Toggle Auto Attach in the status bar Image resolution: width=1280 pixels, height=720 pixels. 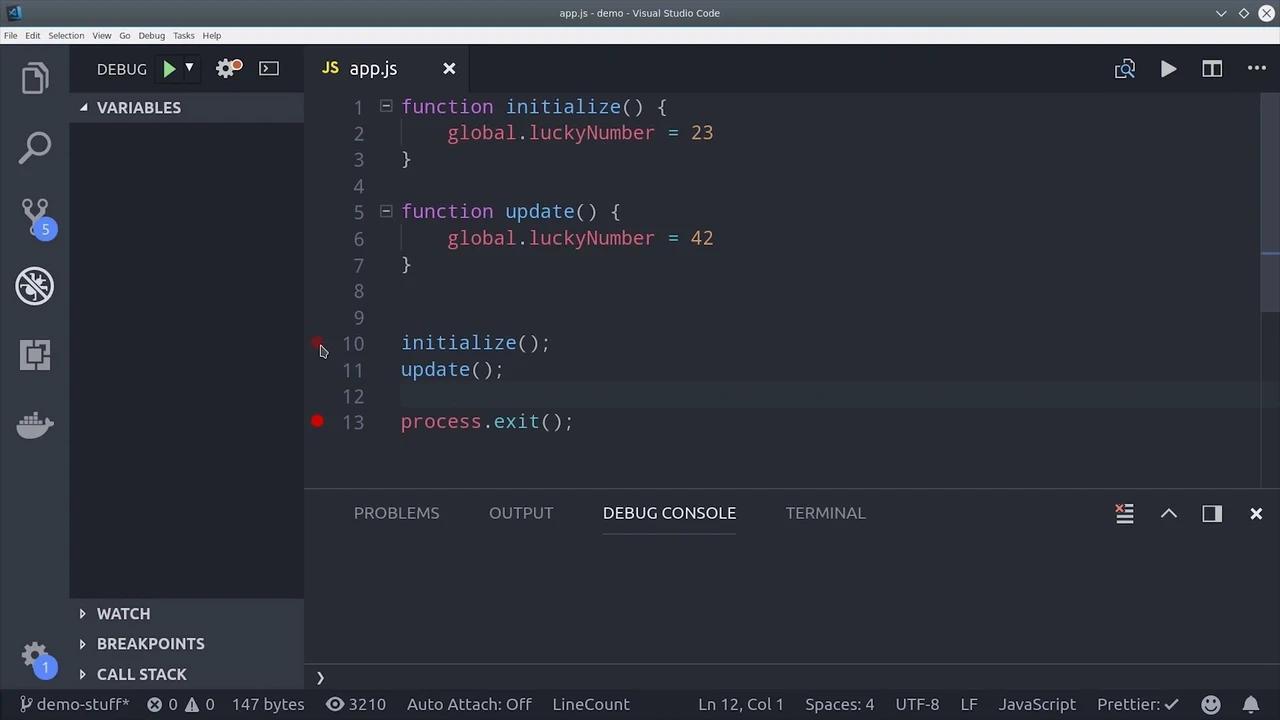coord(469,704)
